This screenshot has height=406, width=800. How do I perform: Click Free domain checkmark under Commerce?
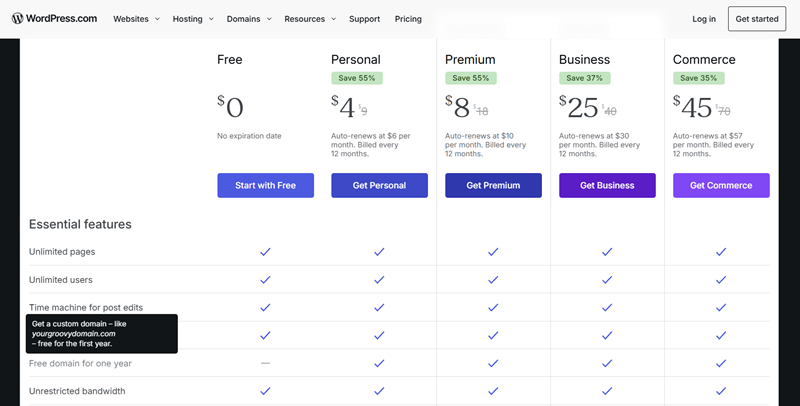coord(721,363)
